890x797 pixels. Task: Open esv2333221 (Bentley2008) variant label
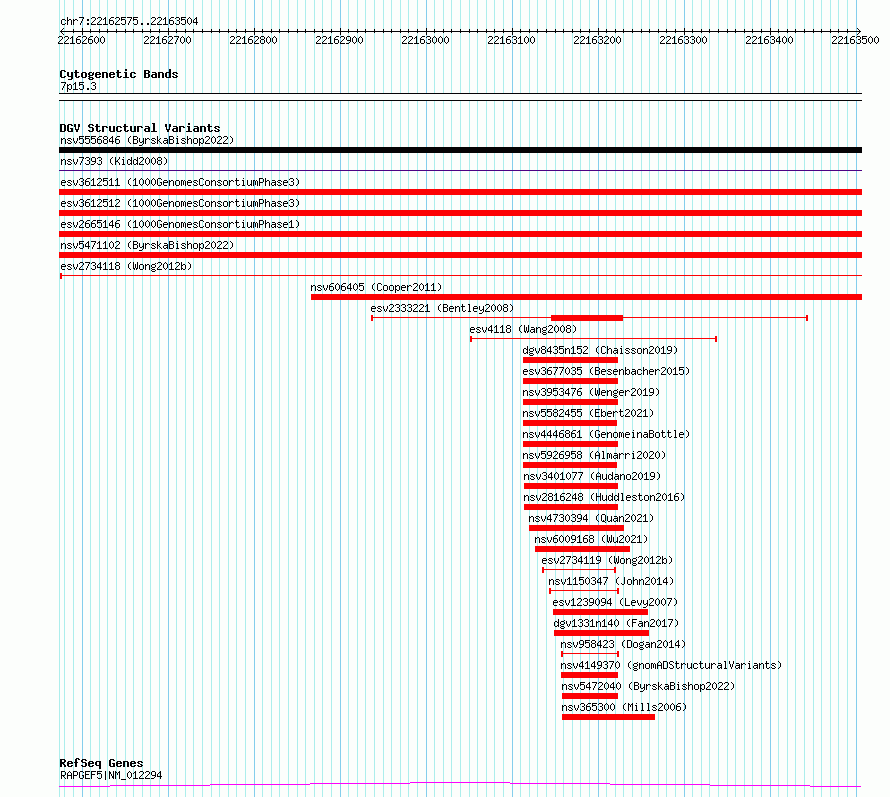pyautogui.click(x=442, y=308)
